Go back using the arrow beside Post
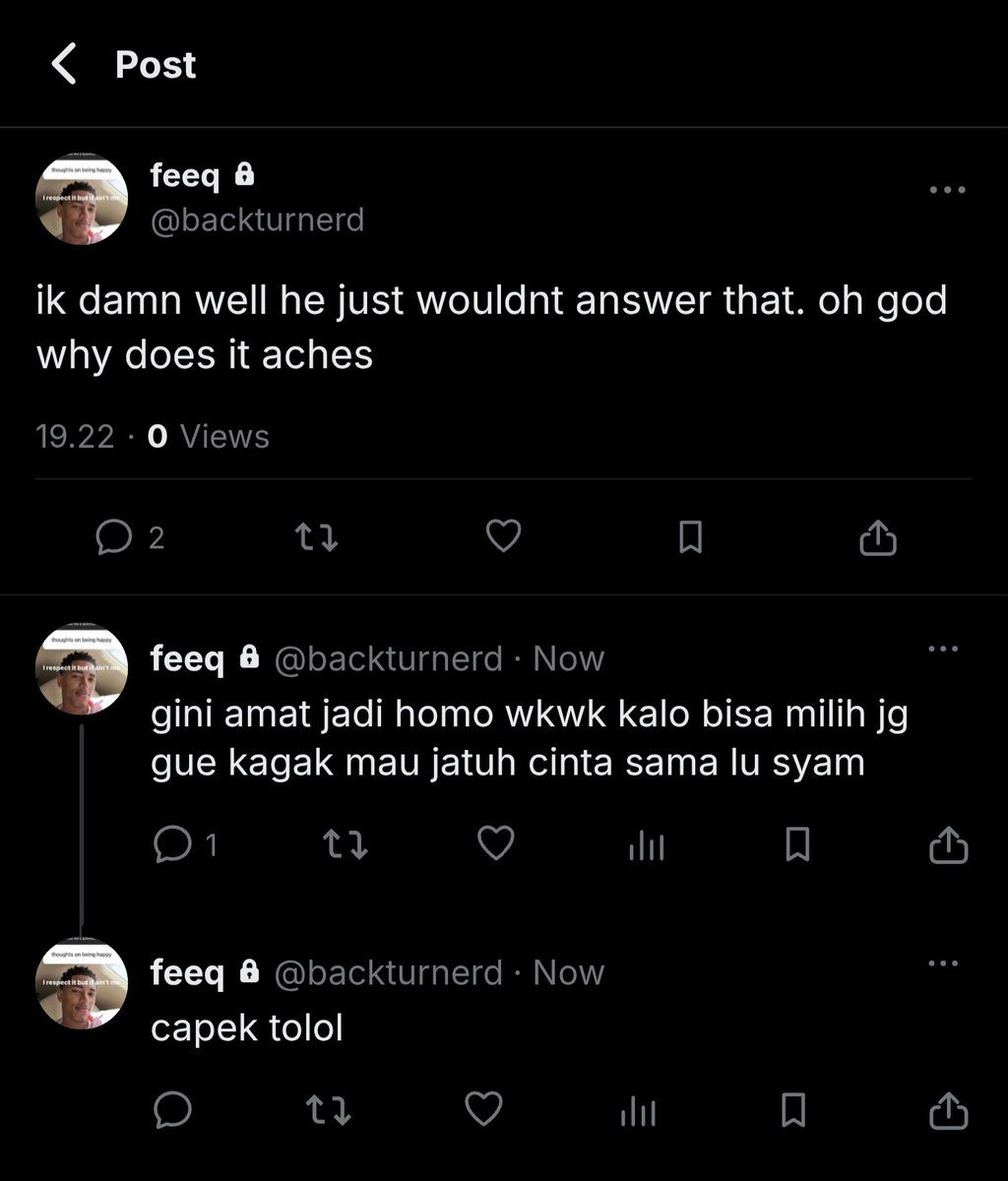Viewport: 1008px width, 1181px height. 64,65
